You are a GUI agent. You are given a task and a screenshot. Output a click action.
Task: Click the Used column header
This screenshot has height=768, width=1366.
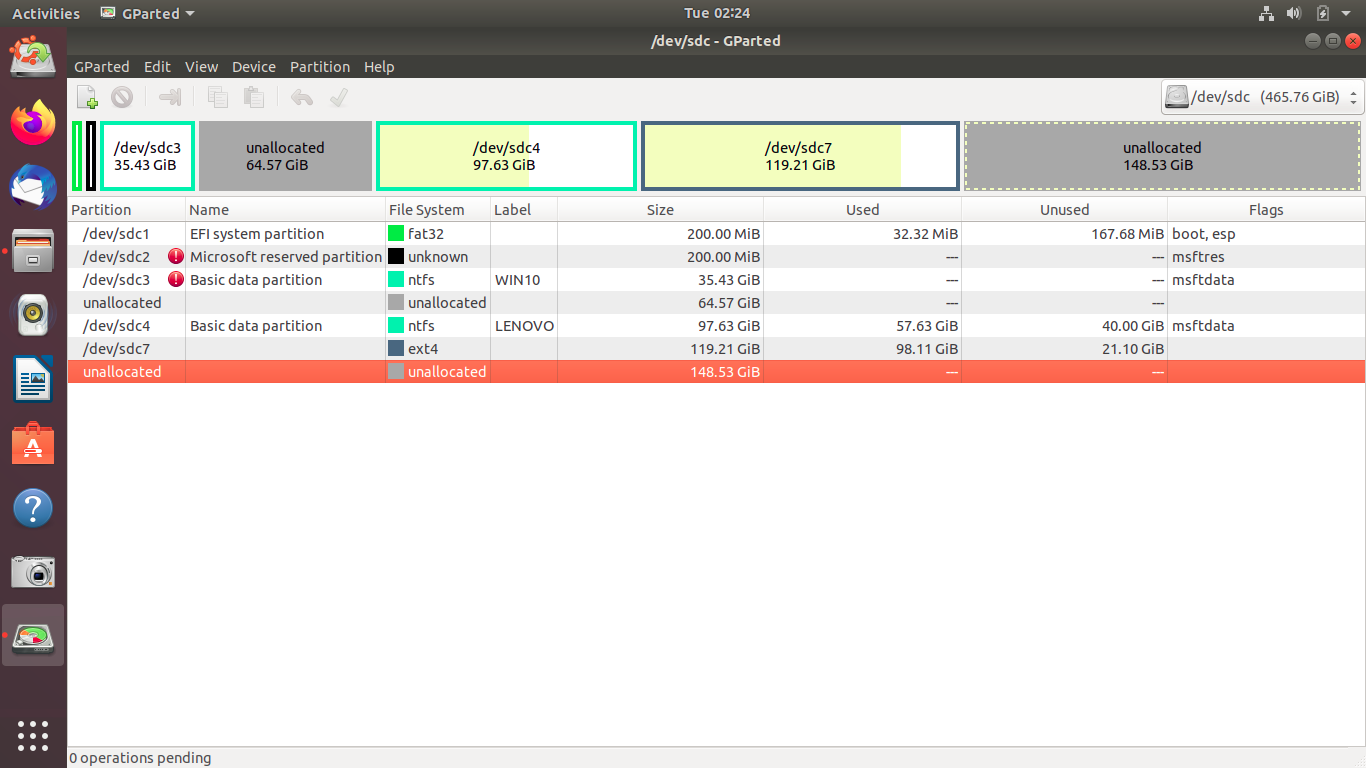(862, 210)
